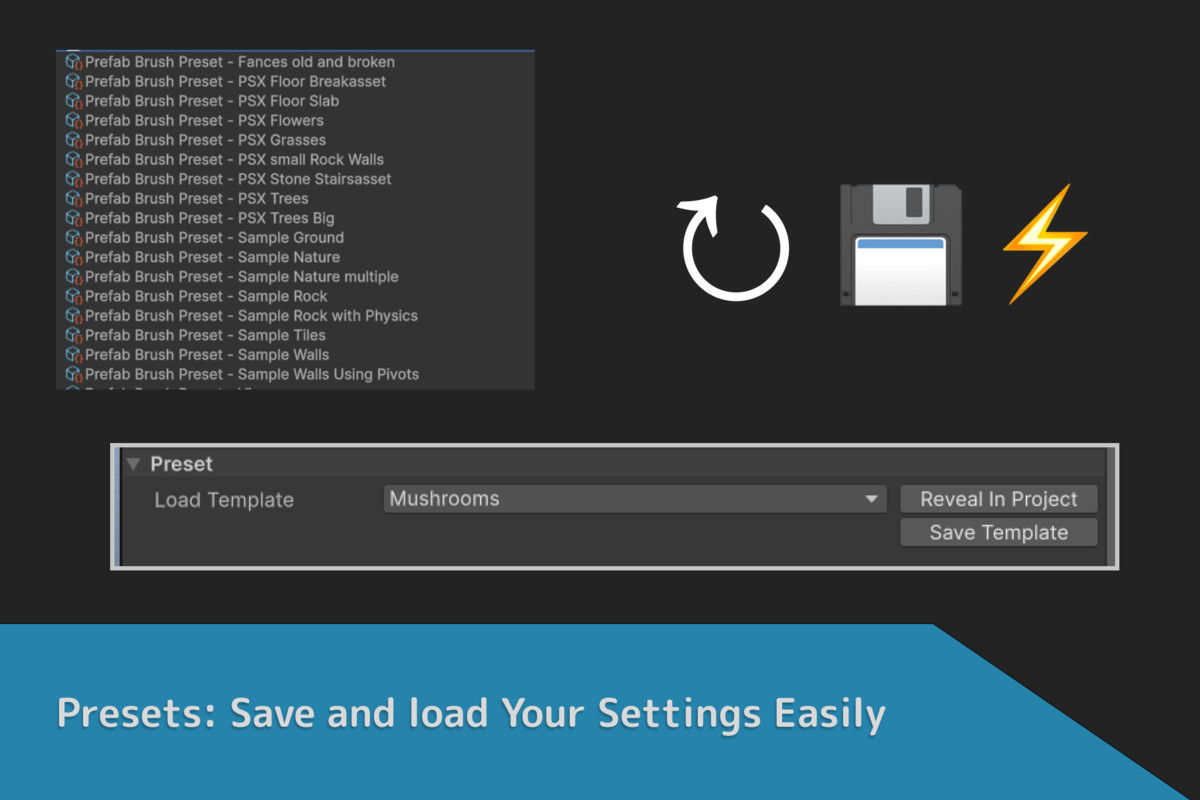The image size is (1200, 800).
Task: Click the prefab icon beside Sample Walls Using Pivots
Action: (74, 374)
